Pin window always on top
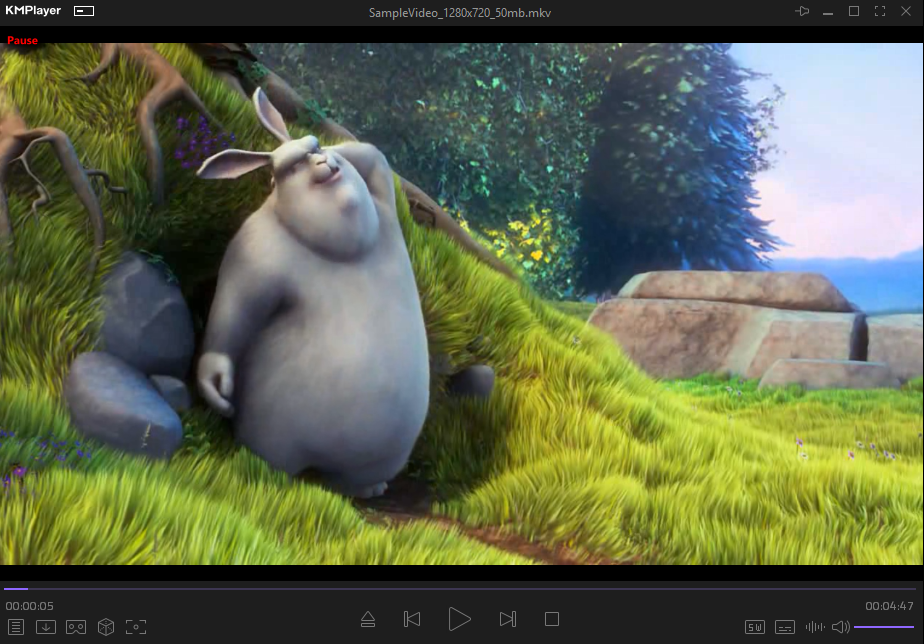924x644 pixels. 802,11
